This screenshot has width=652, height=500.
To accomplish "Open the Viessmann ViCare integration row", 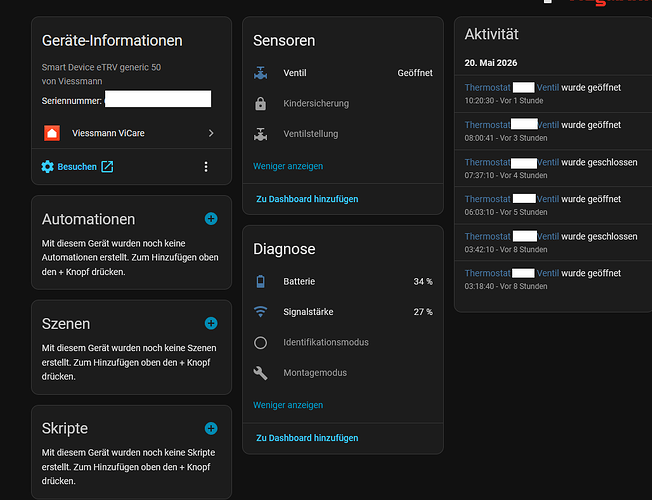I will coord(131,133).
